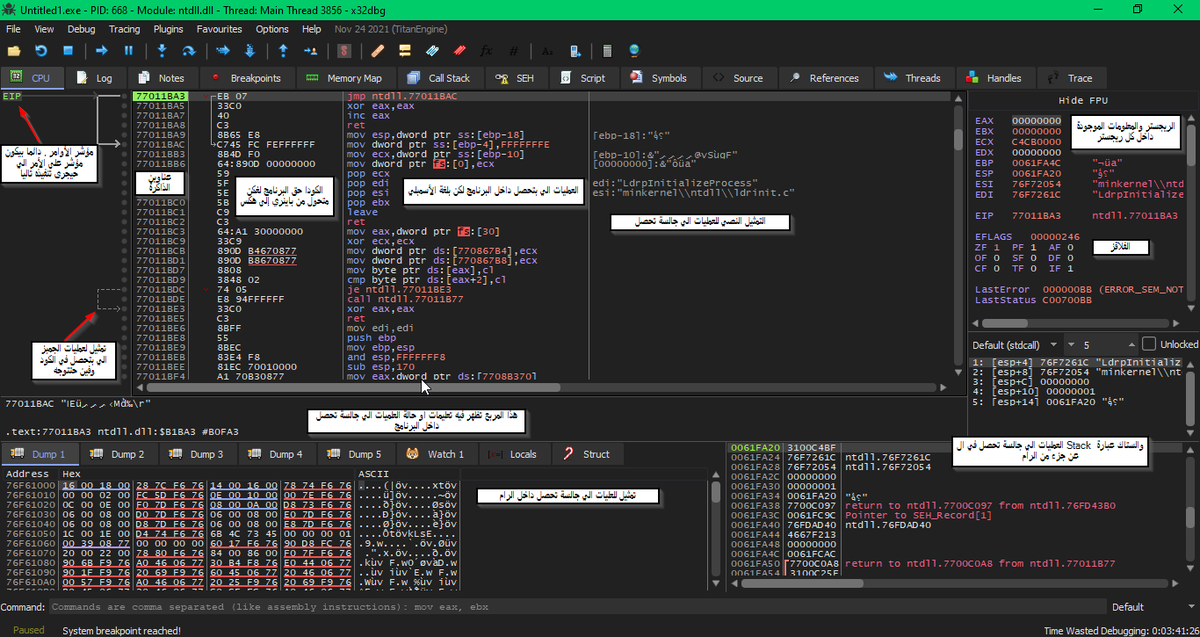The height and width of the screenshot is (637, 1200).
Task: Toggle the IF flag value
Action: [x=1069, y=267]
